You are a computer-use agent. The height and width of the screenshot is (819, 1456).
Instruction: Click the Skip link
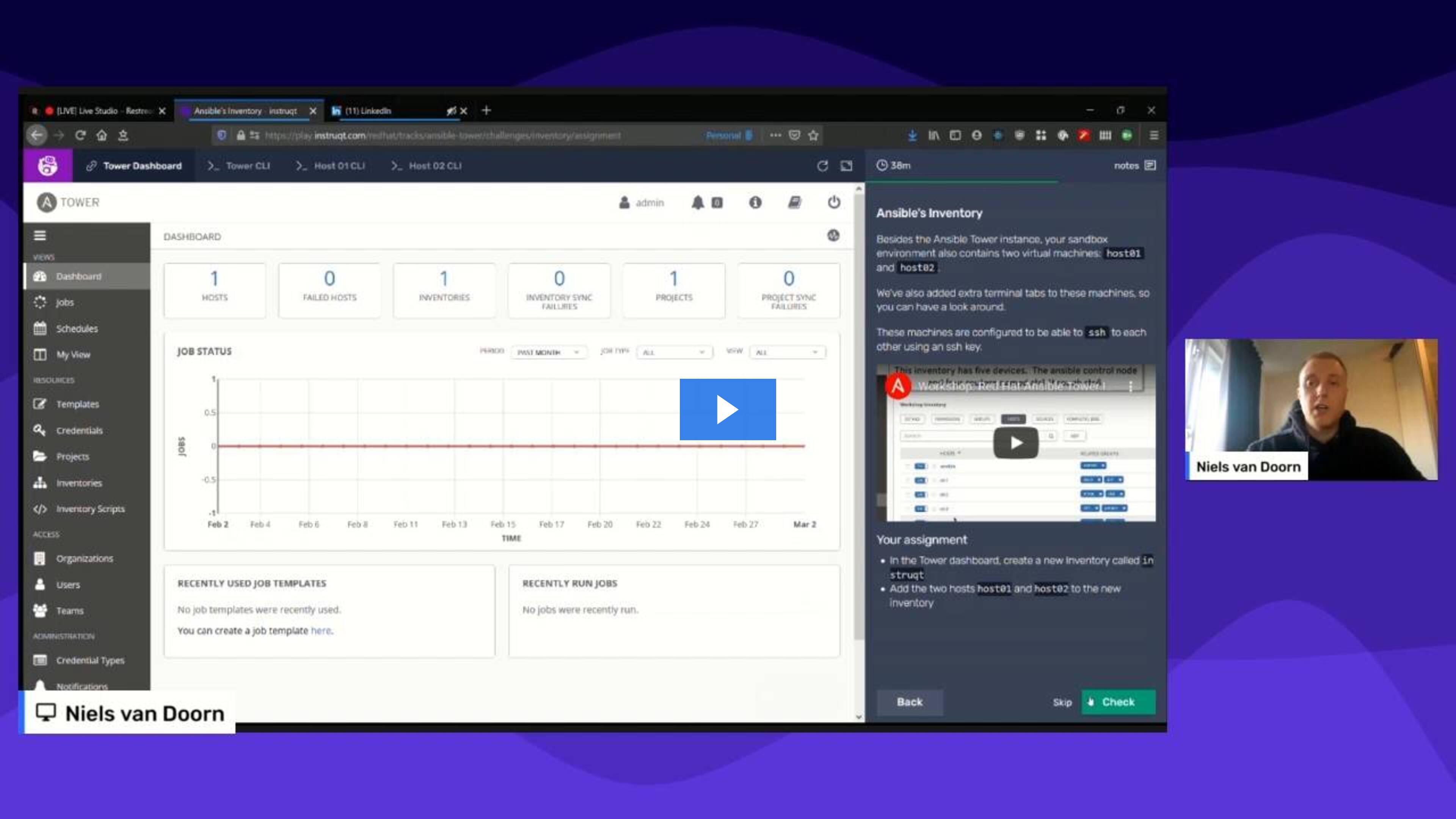click(1062, 702)
